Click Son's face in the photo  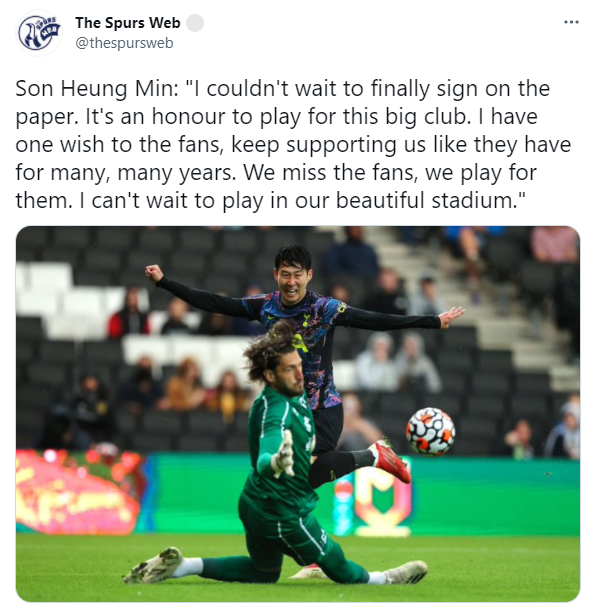pyautogui.click(x=292, y=282)
